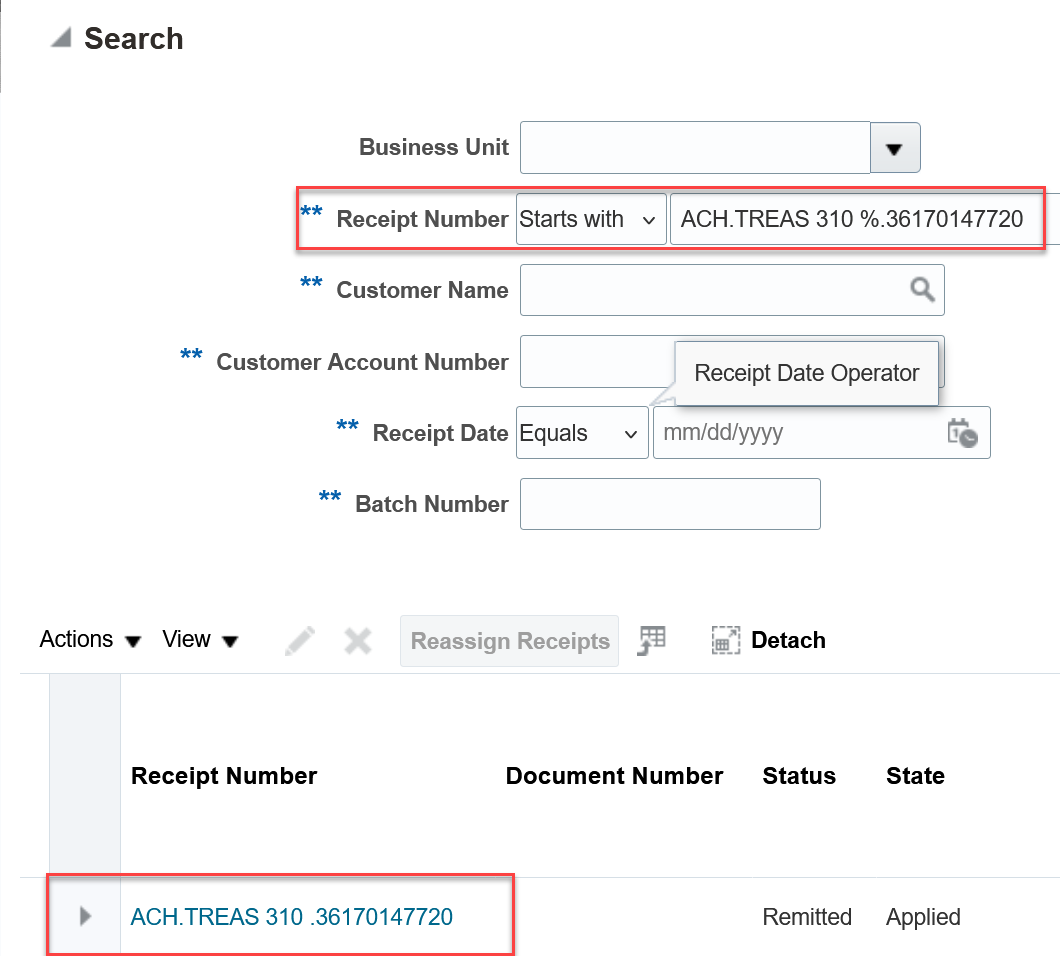Click the Document Number column header

(x=615, y=775)
